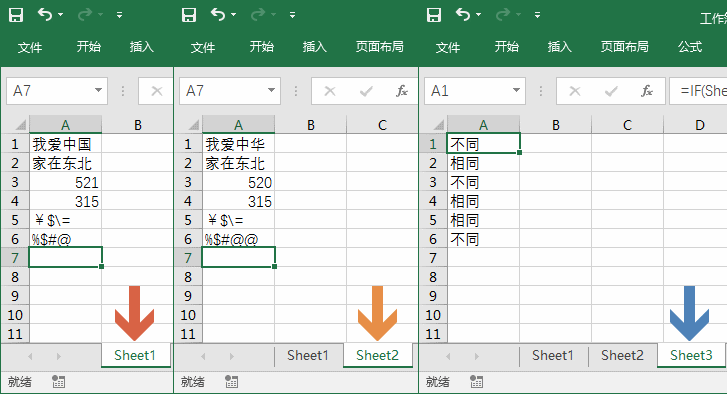Click the Enter checkmark in middle formula bar

tap(366, 91)
